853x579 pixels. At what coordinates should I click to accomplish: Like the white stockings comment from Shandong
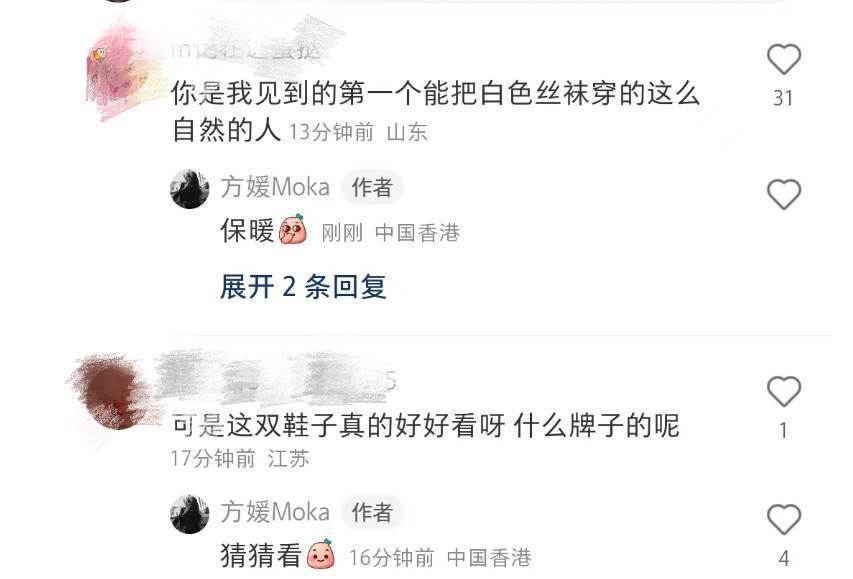783,59
